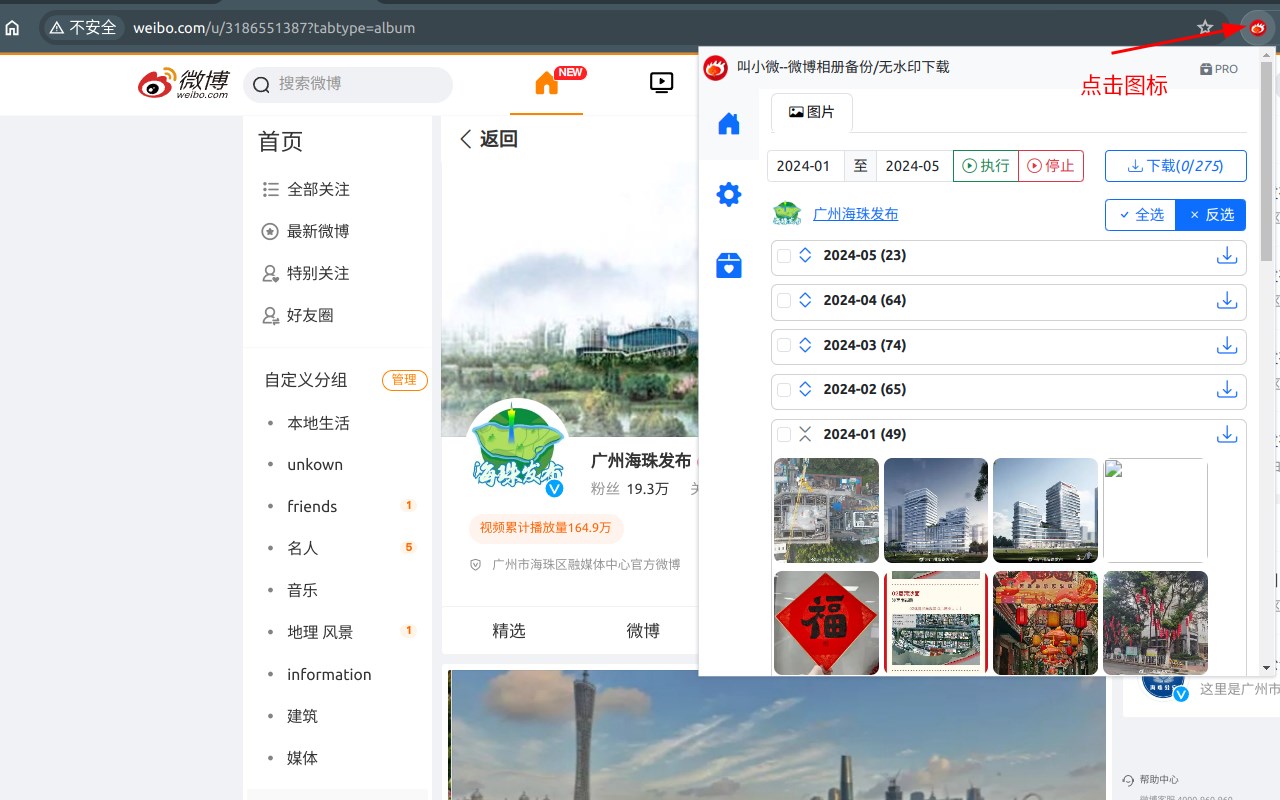Click the address bar URL

[274, 28]
